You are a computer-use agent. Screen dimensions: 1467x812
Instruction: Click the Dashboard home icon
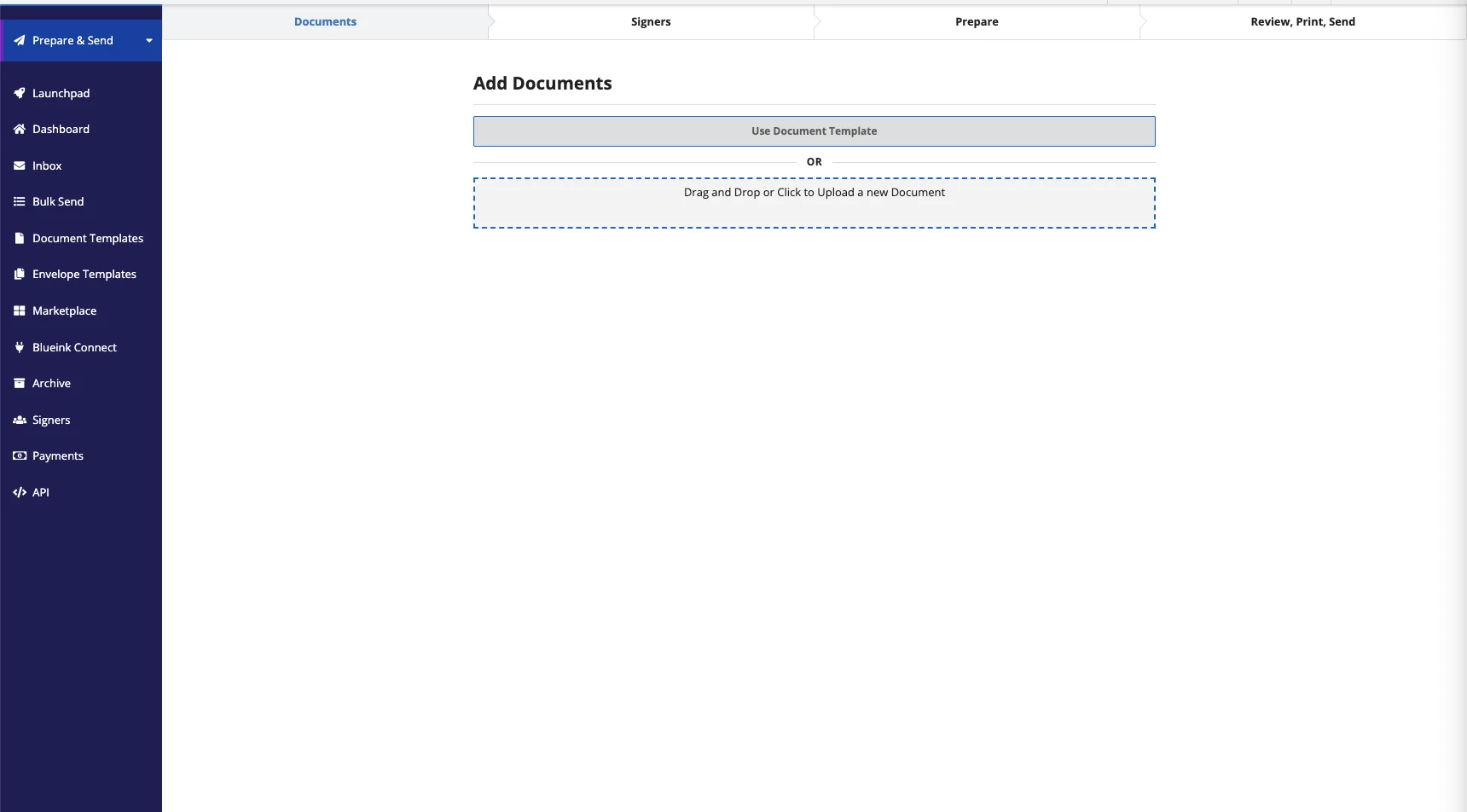(x=19, y=129)
